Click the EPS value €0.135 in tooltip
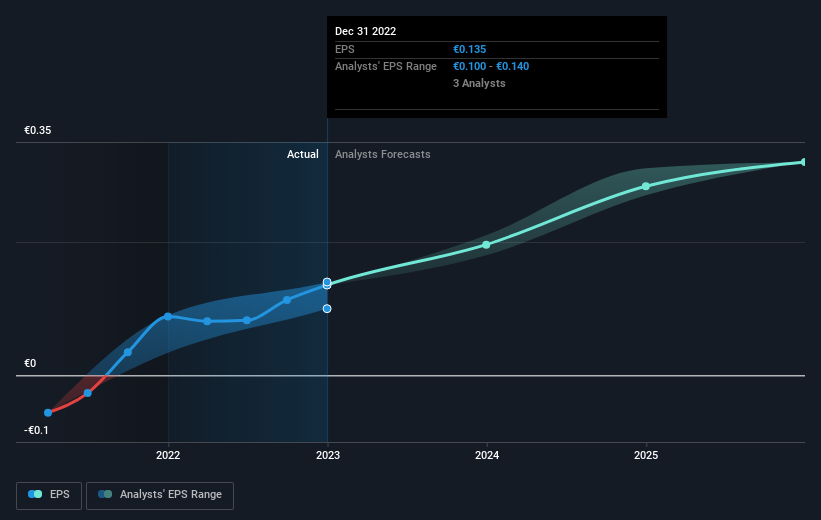821x520 pixels. (x=470, y=49)
